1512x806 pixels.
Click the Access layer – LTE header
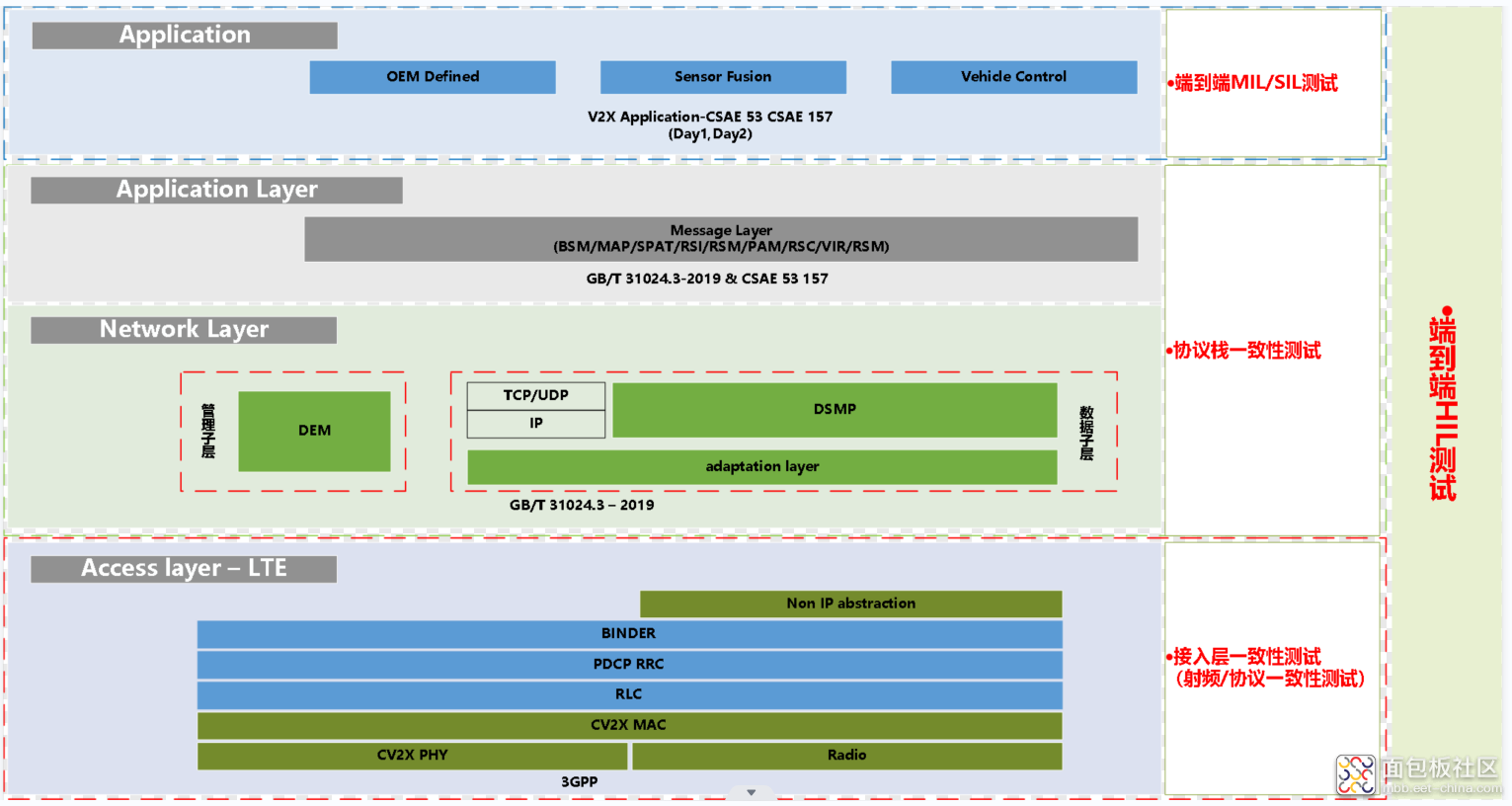point(184,569)
